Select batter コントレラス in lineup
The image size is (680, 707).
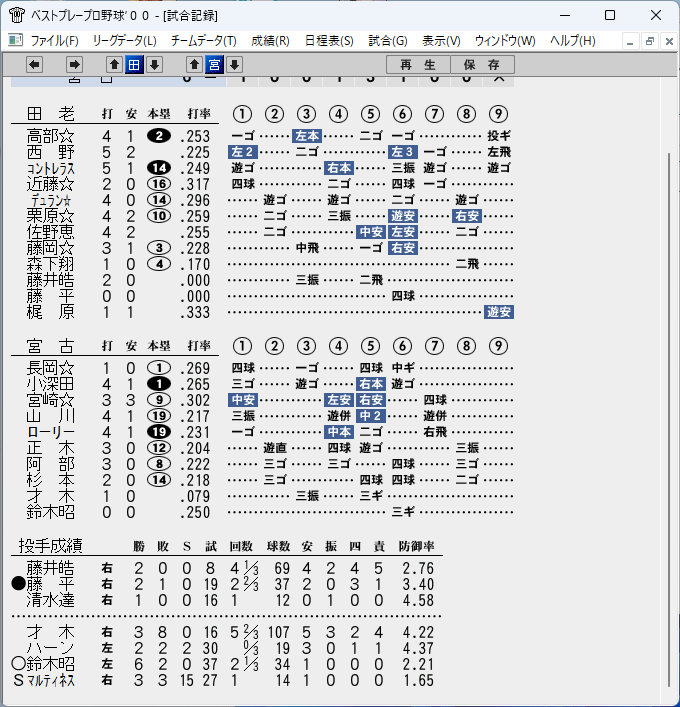tap(51, 169)
